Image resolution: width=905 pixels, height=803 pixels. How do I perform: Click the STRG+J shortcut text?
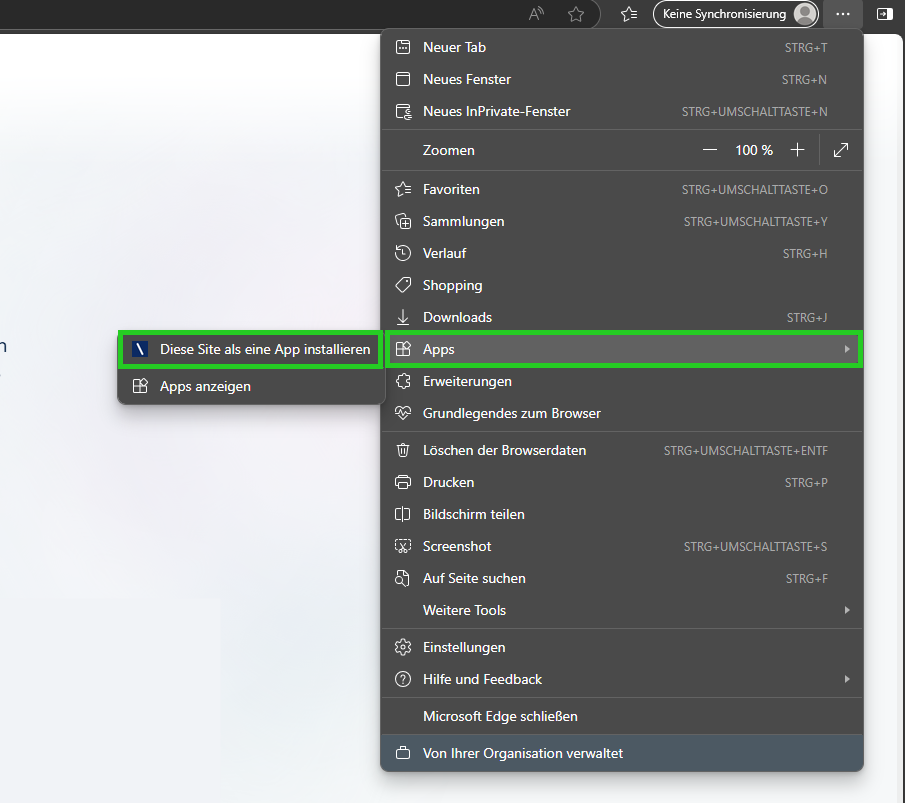[807, 318]
